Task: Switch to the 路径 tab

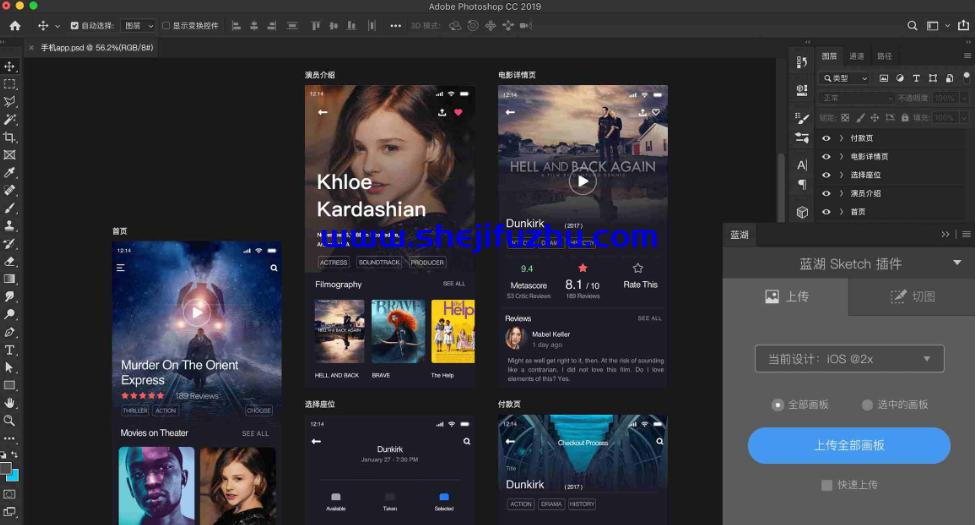Action: 884,56
